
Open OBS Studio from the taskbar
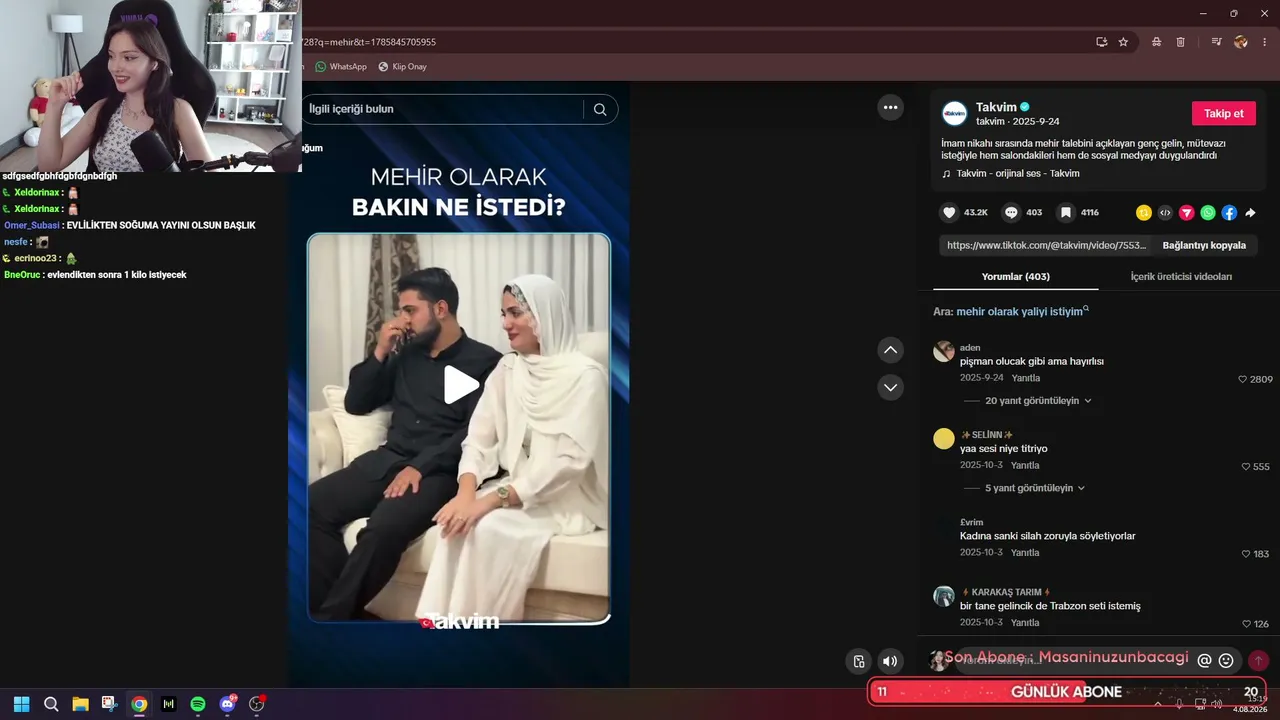pyautogui.click(x=256, y=704)
